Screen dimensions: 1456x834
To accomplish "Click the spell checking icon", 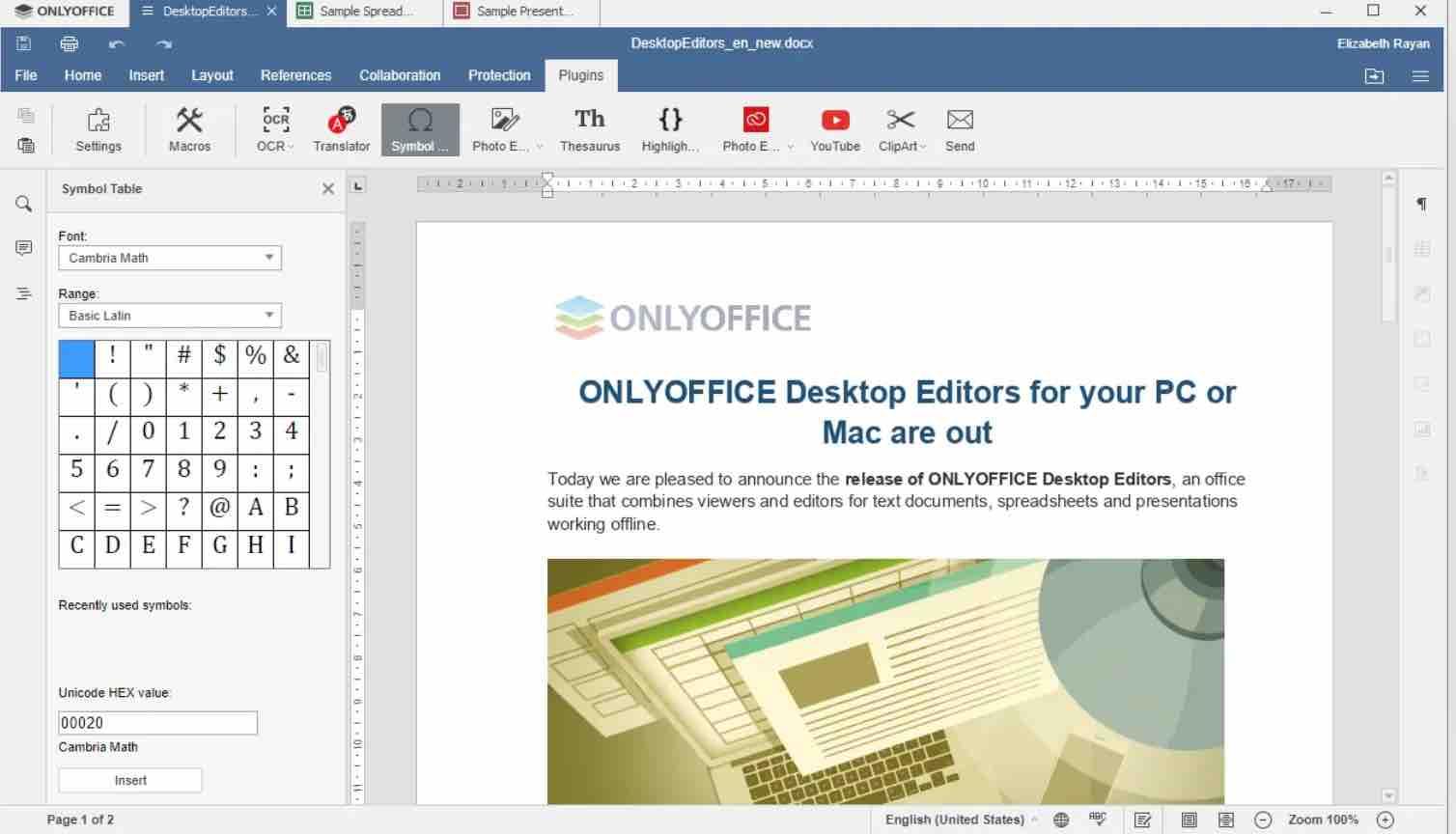I will click(x=1098, y=820).
